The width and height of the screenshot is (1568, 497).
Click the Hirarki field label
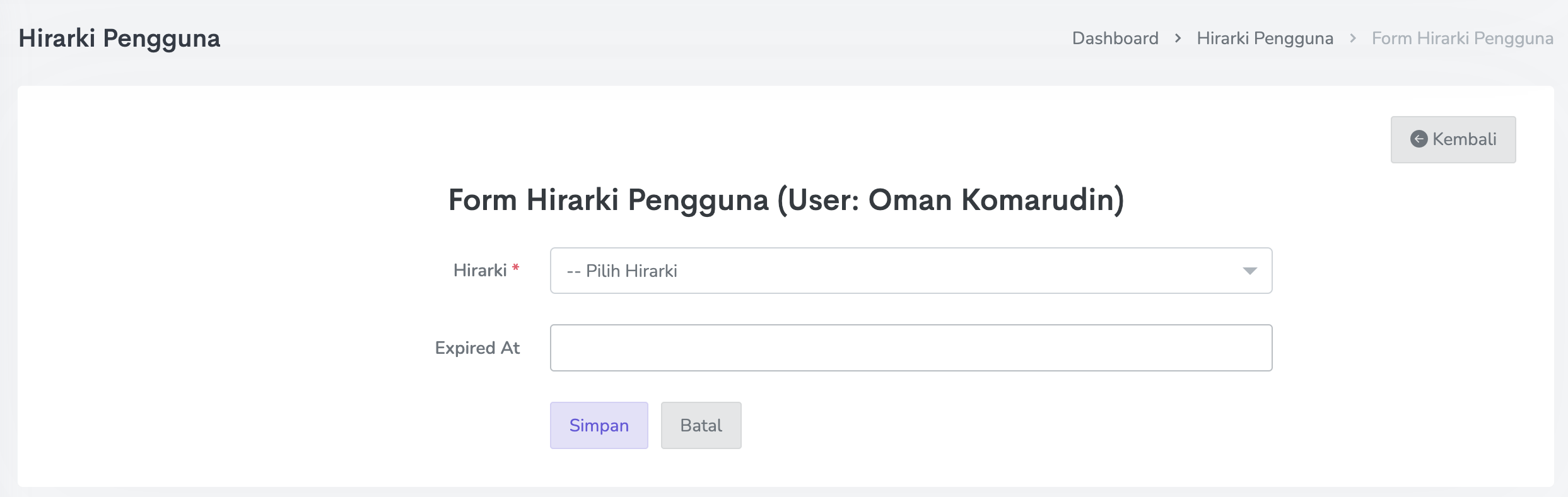click(x=479, y=271)
